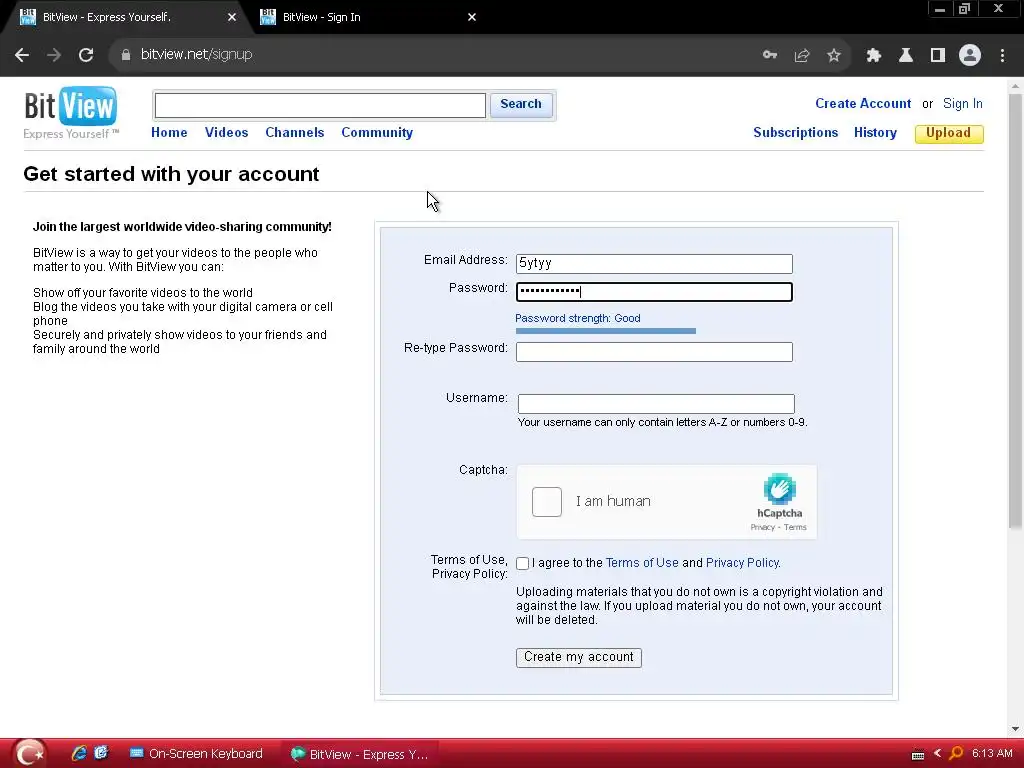Click the search magnifier tray icon
This screenshot has height=768, width=1024.
click(x=956, y=753)
